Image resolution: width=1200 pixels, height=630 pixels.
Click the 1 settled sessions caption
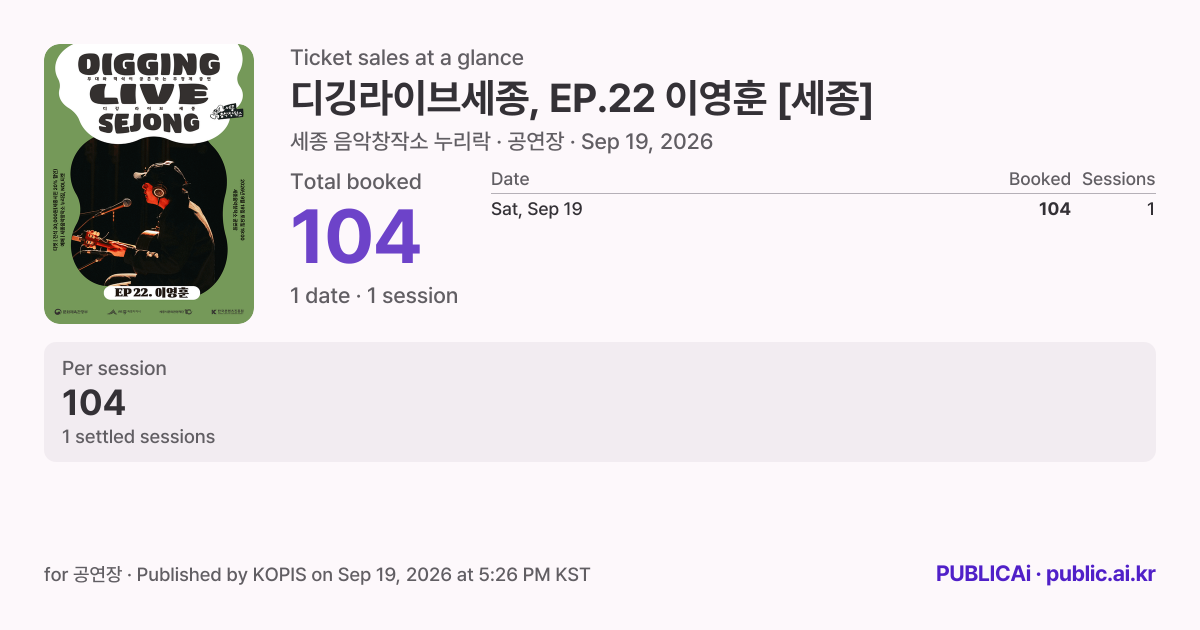click(138, 437)
